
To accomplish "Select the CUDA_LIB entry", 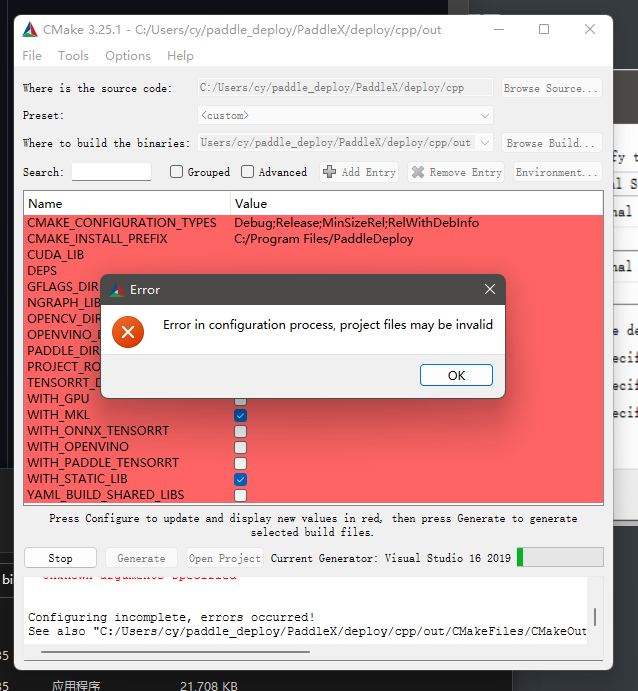I will pyautogui.click(x=56, y=255).
